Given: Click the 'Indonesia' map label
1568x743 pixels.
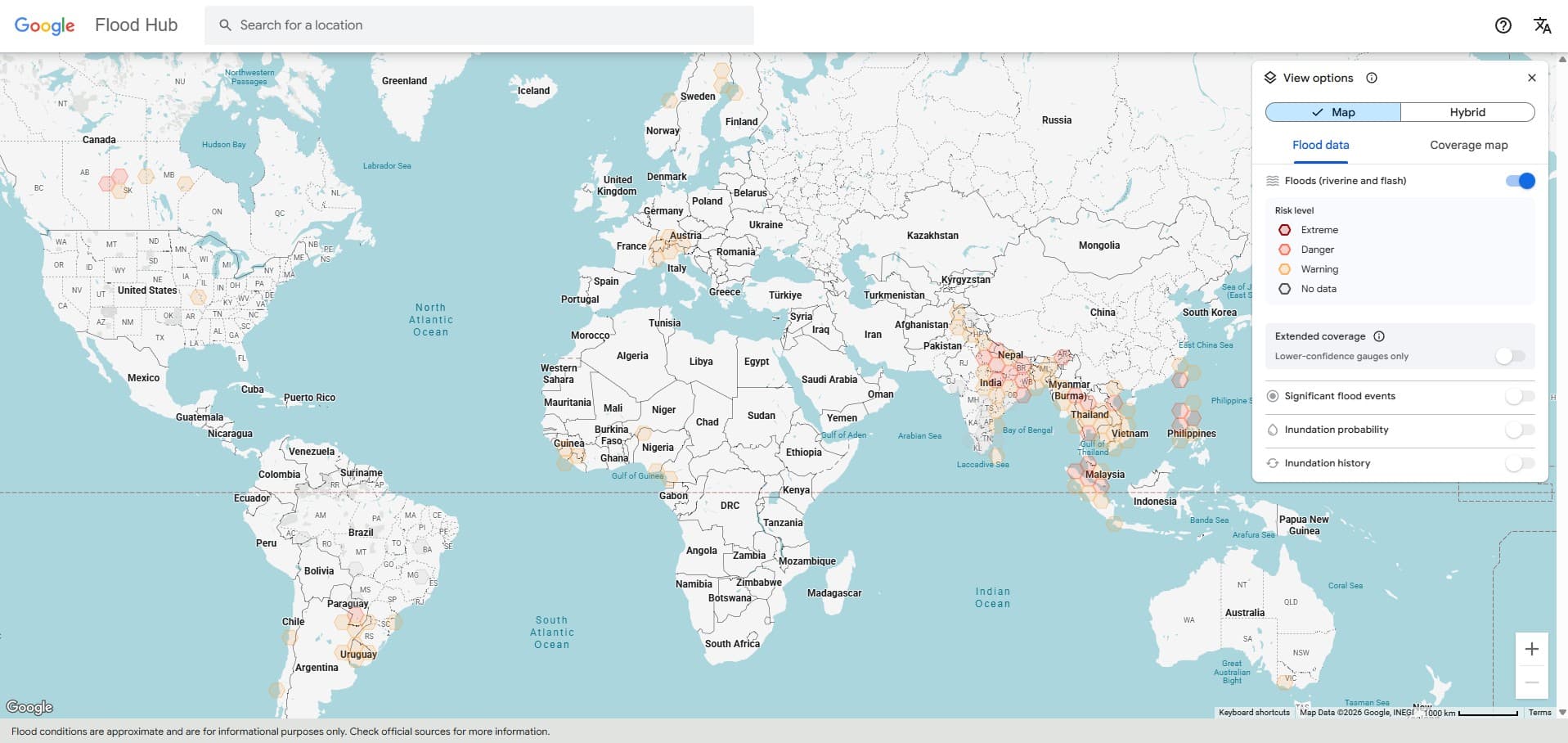Looking at the screenshot, I should [x=1155, y=502].
